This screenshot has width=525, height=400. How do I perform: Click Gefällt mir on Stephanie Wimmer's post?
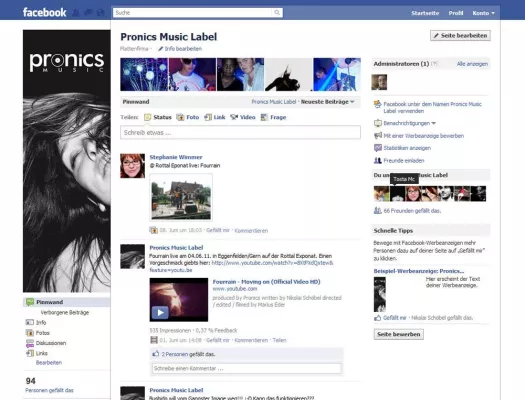[x=218, y=230]
